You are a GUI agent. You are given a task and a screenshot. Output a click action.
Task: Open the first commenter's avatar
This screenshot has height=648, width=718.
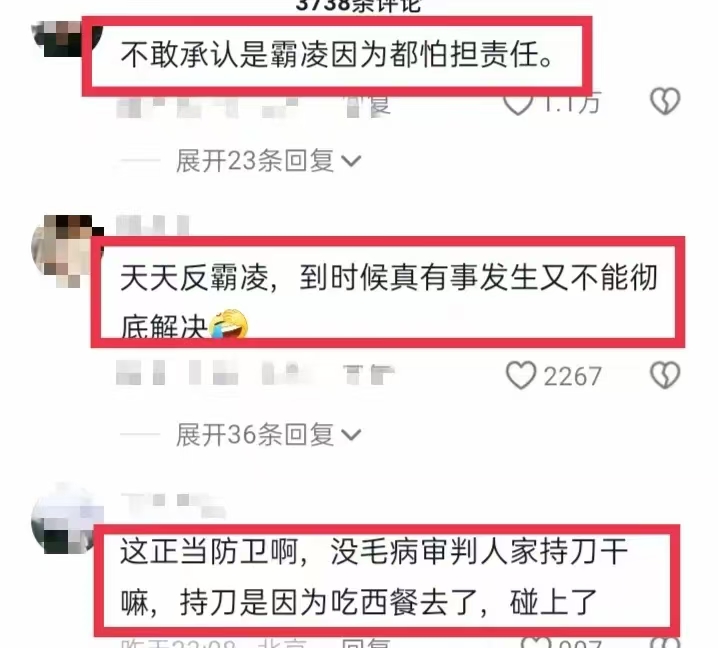click(66, 39)
